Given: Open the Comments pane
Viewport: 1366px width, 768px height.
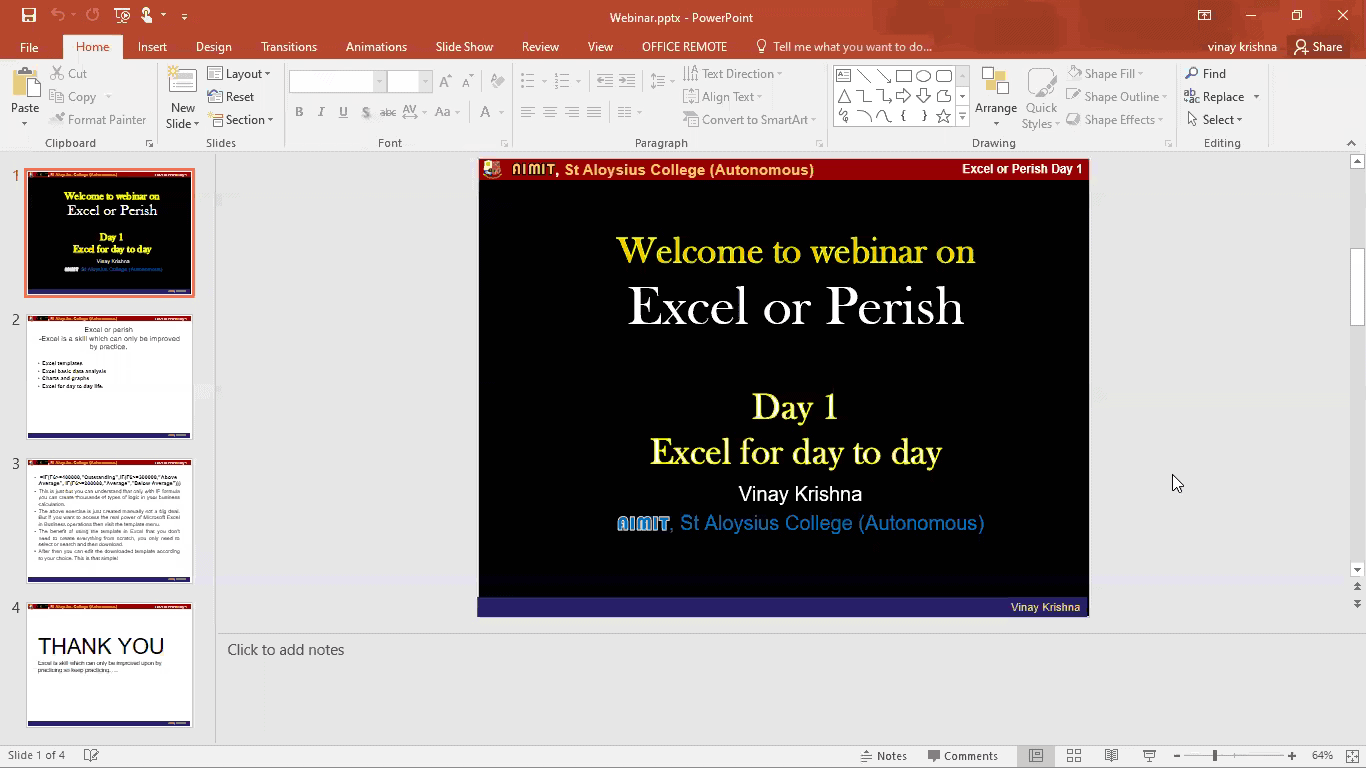Looking at the screenshot, I should tap(962, 756).
